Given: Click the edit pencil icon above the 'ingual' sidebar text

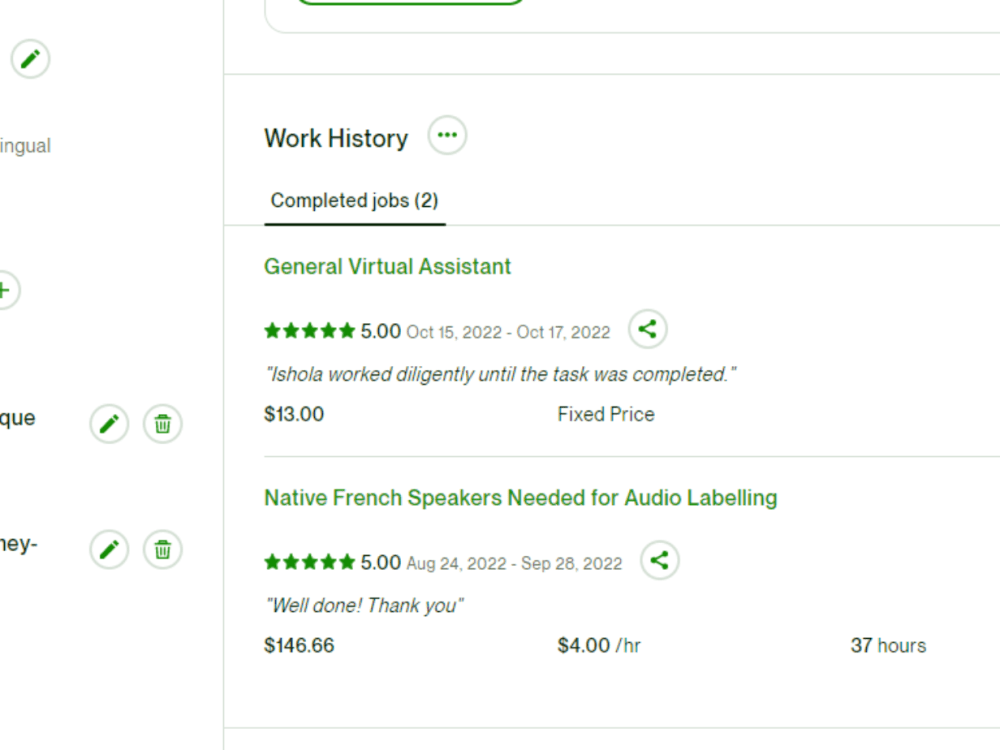Looking at the screenshot, I should point(30,59).
